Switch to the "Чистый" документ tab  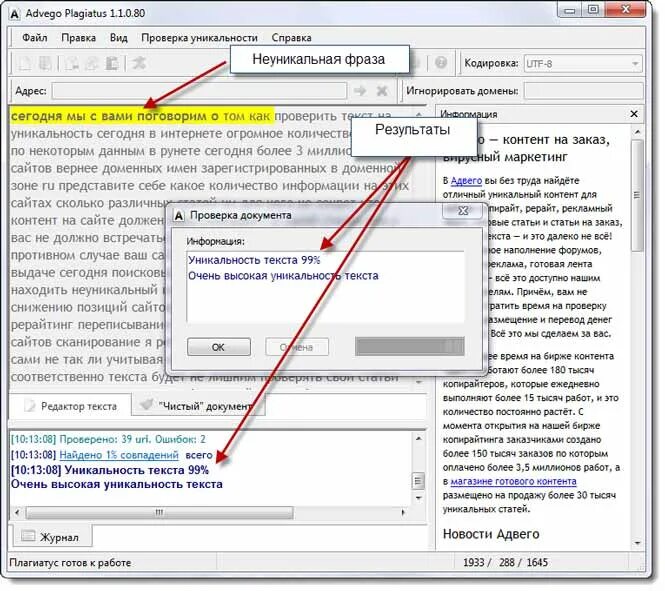point(198,406)
